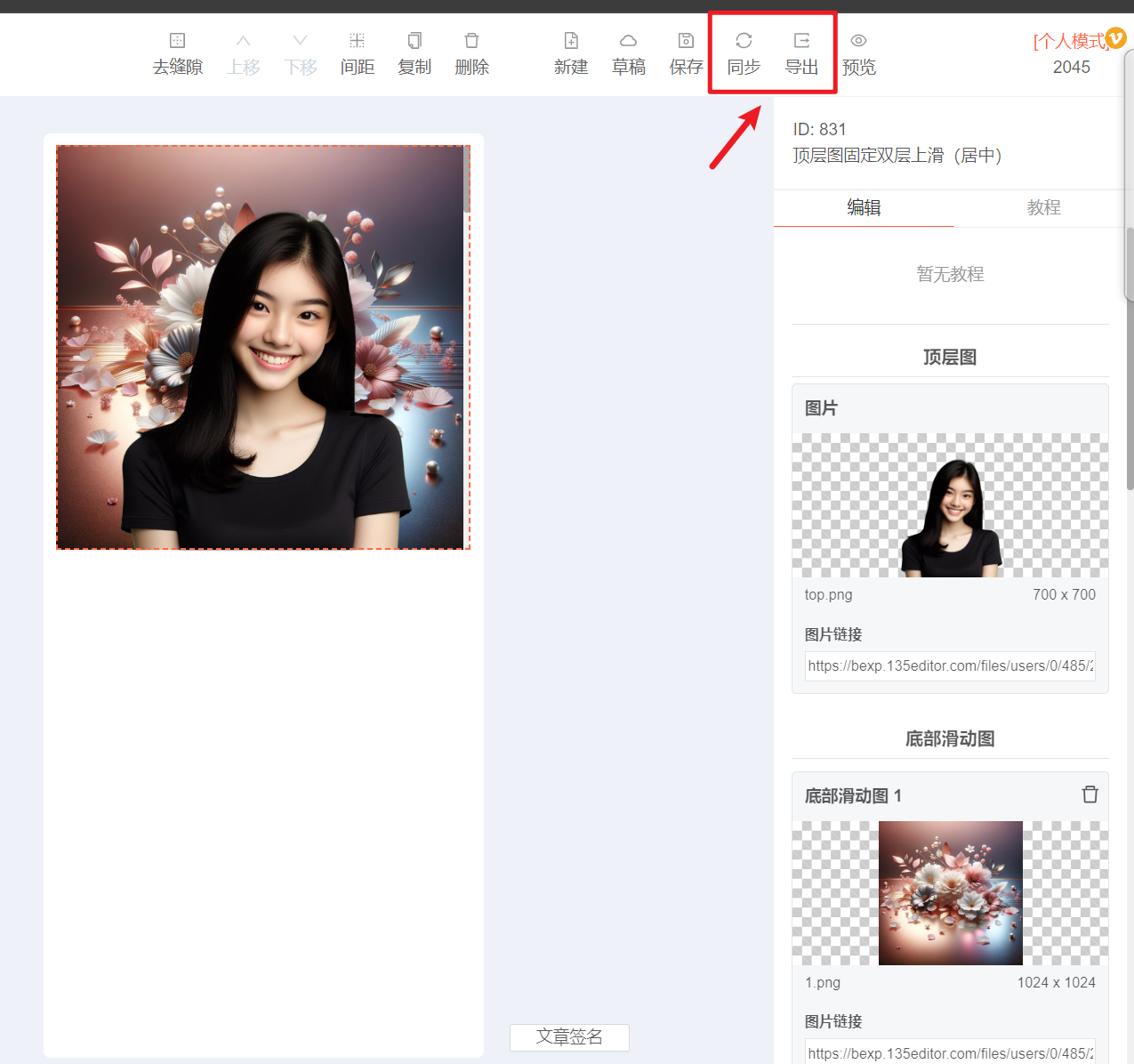Viewport: 1134px width, 1064px height.
Task: Click the 'ID: 831' label
Action: [x=820, y=130]
